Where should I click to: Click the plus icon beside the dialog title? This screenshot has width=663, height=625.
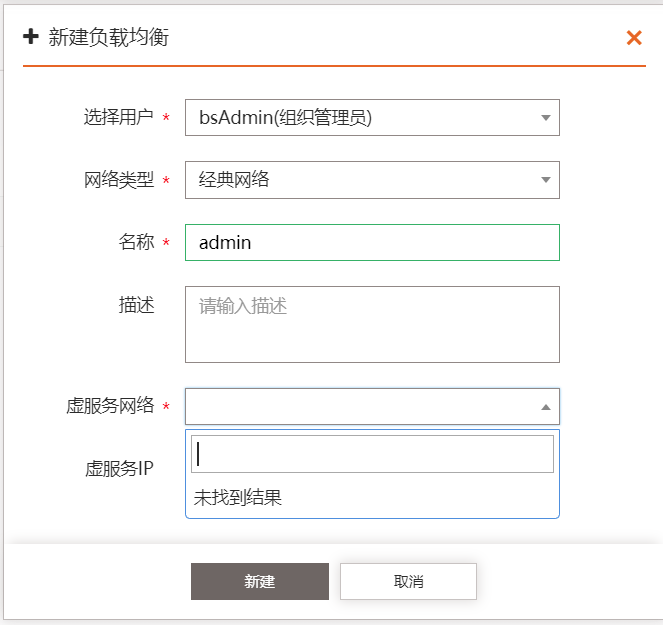coord(31,37)
